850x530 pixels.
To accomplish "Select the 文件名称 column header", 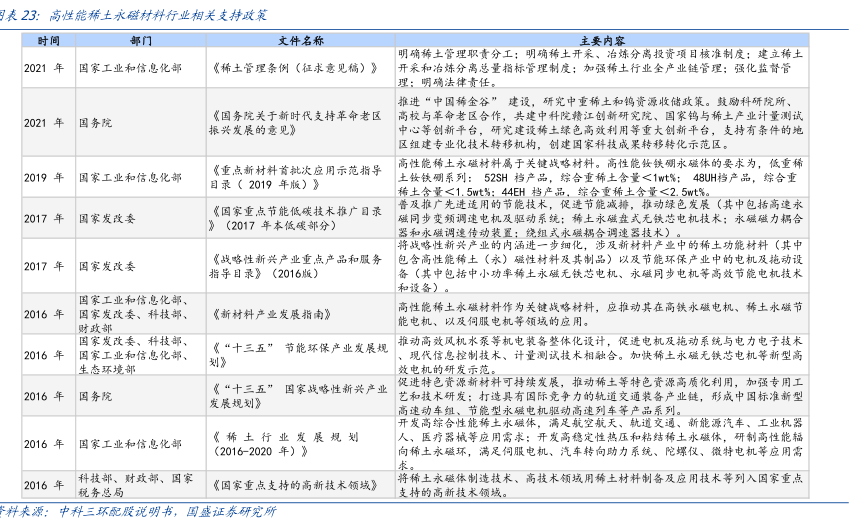I will click(x=299, y=40).
